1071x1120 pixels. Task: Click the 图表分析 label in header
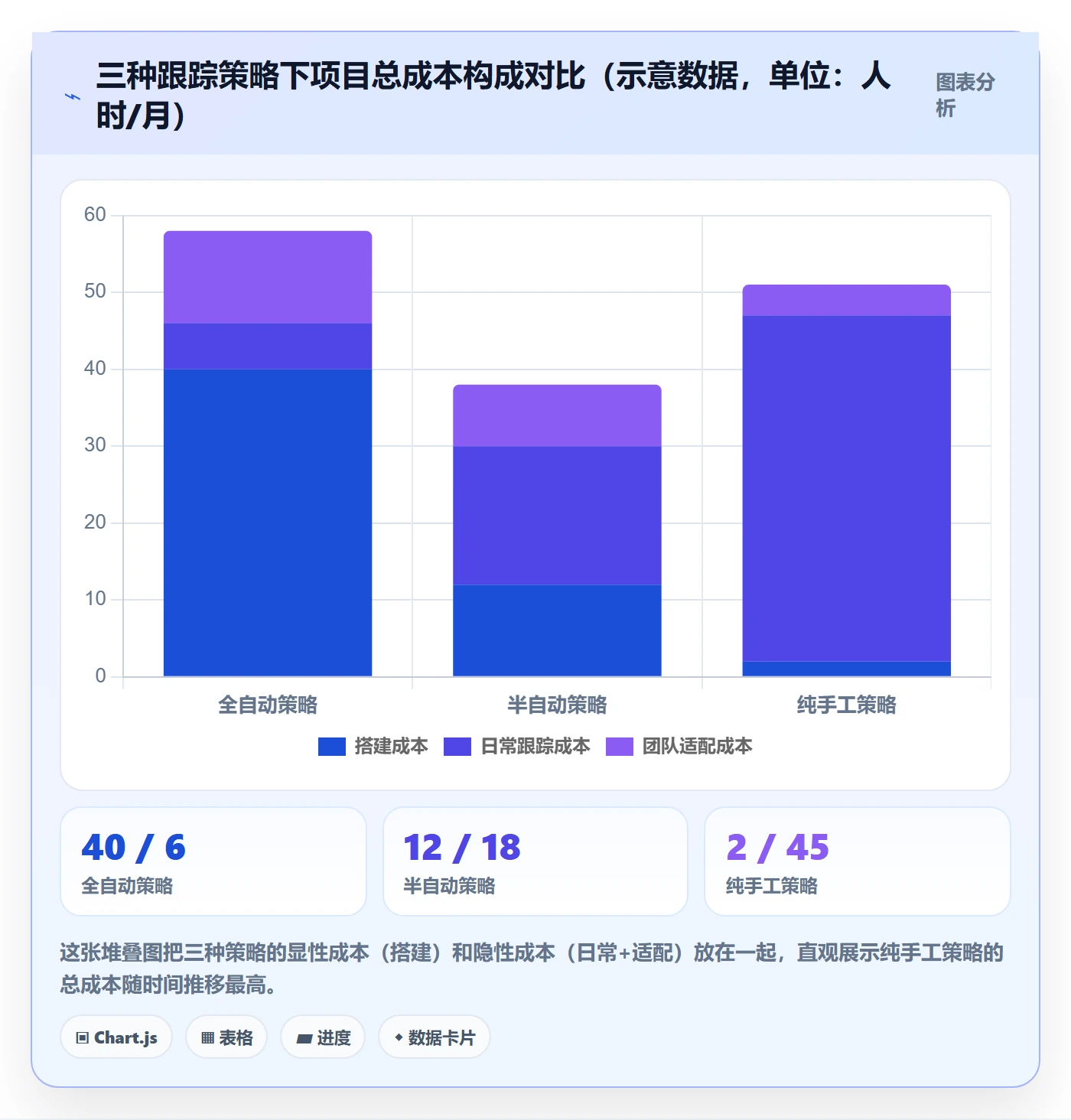[x=965, y=95]
